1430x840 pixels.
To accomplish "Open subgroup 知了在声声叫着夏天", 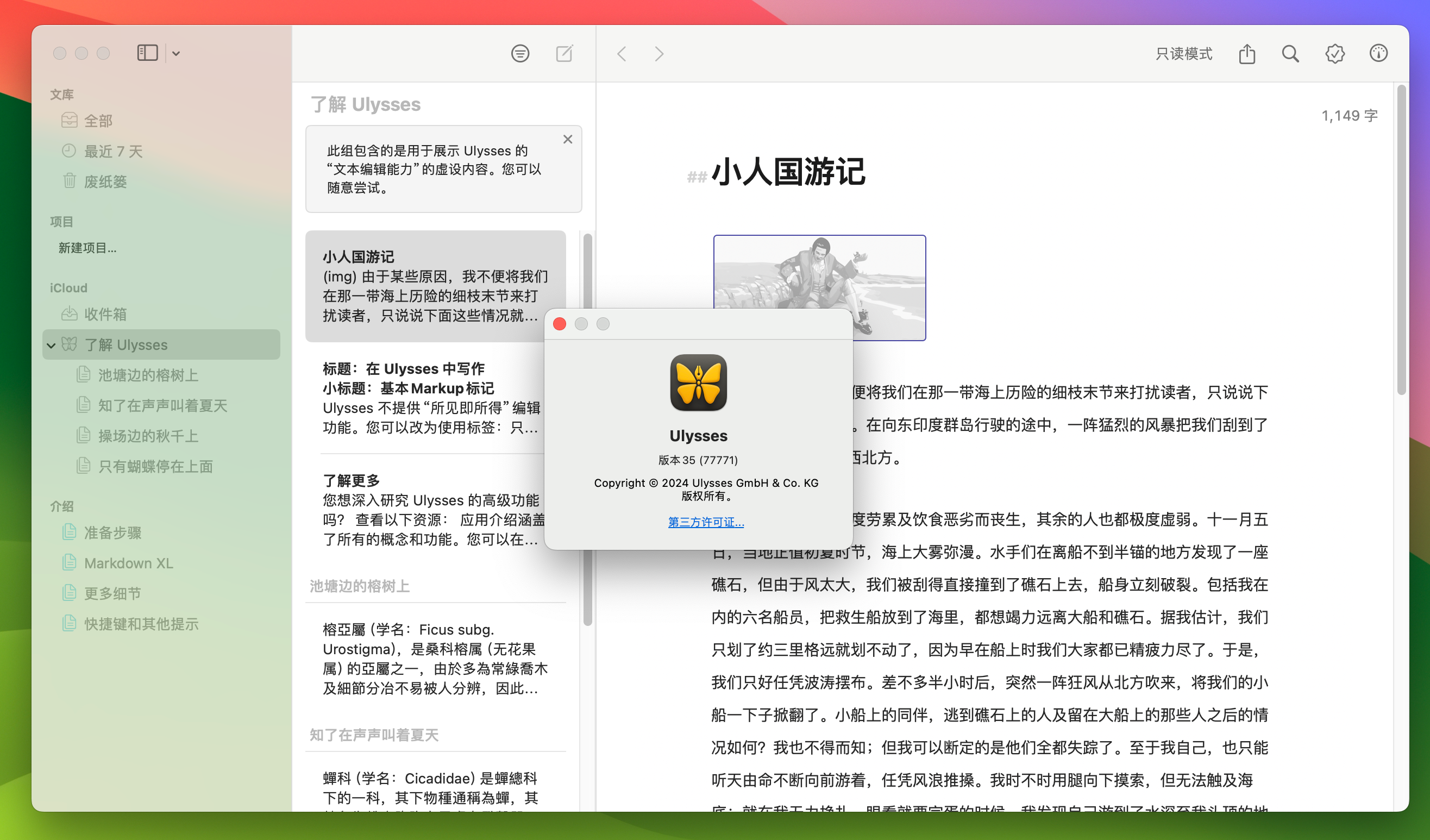I will coord(161,405).
